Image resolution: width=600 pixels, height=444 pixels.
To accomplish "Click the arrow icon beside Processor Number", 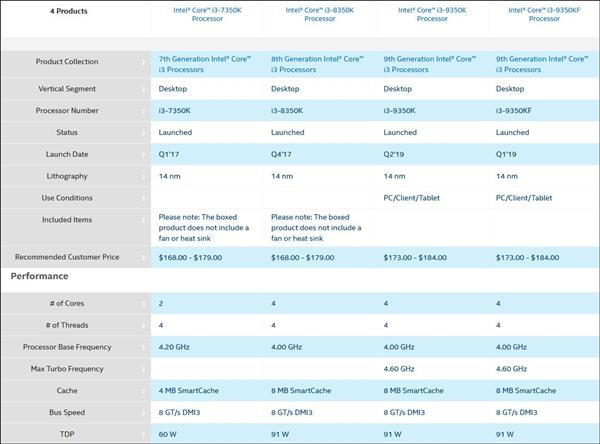I will (x=143, y=110).
